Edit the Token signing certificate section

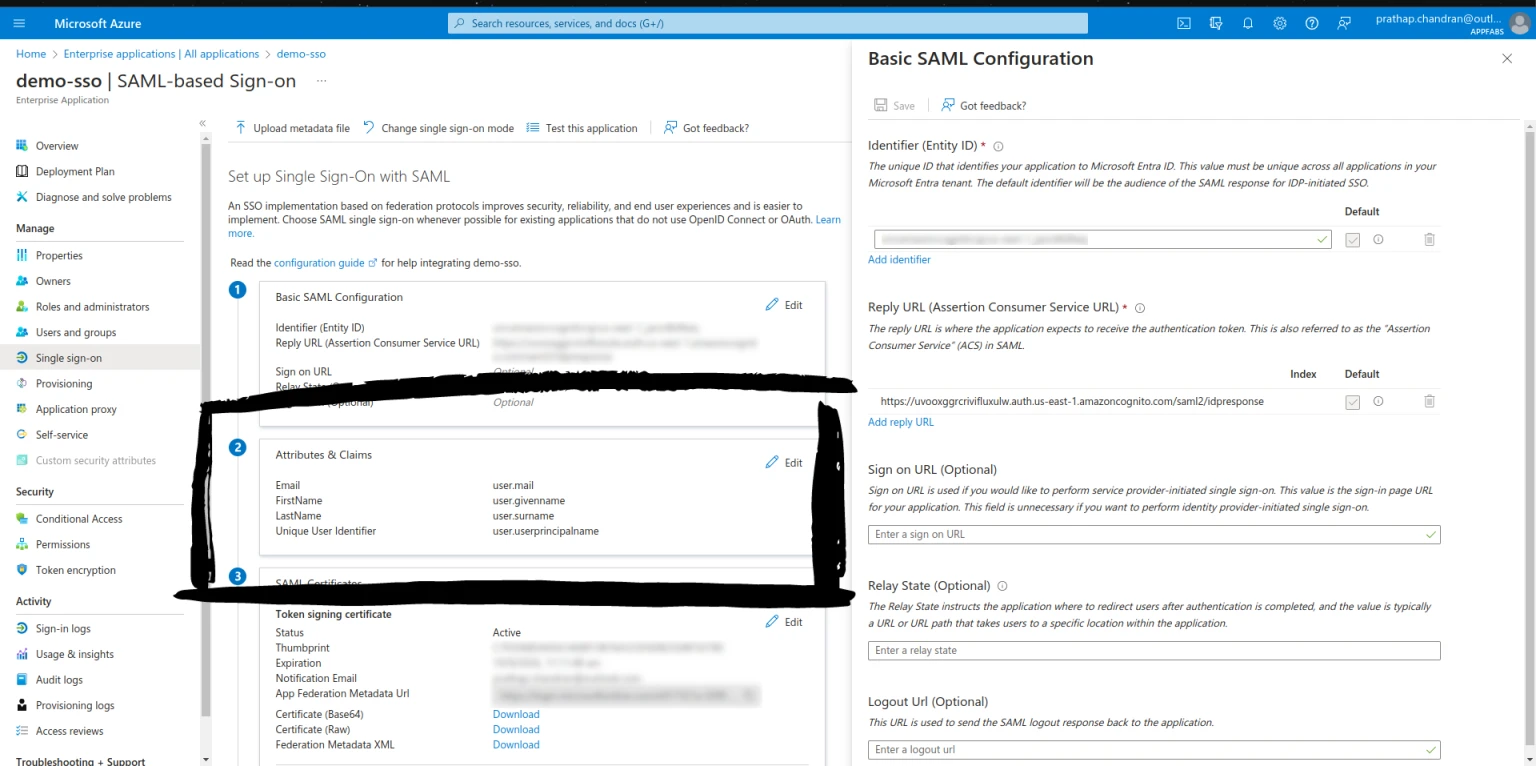pyautogui.click(x=784, y=622)
